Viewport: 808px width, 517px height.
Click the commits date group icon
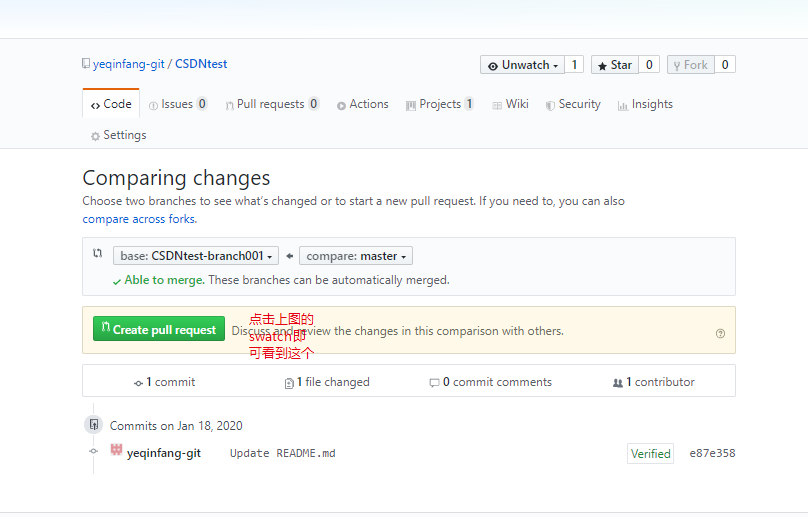click(x=93, y=425)
